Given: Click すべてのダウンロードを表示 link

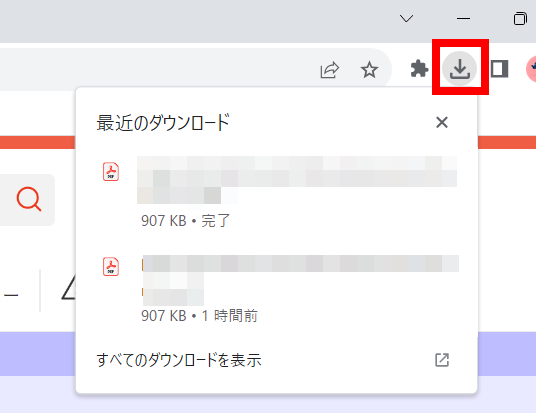Looking at the screenshot, I should [179, 360].
